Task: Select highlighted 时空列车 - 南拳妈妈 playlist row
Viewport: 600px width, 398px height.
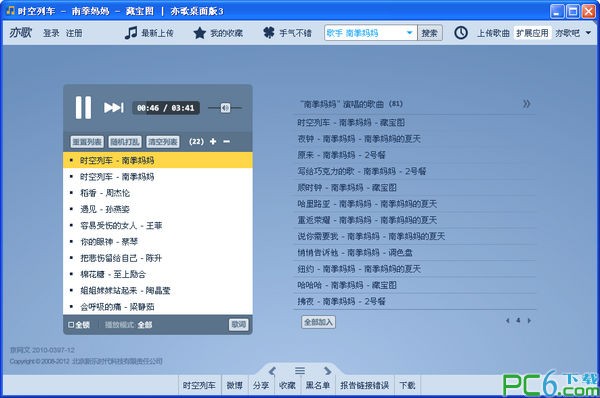Action: pos(158,160)
